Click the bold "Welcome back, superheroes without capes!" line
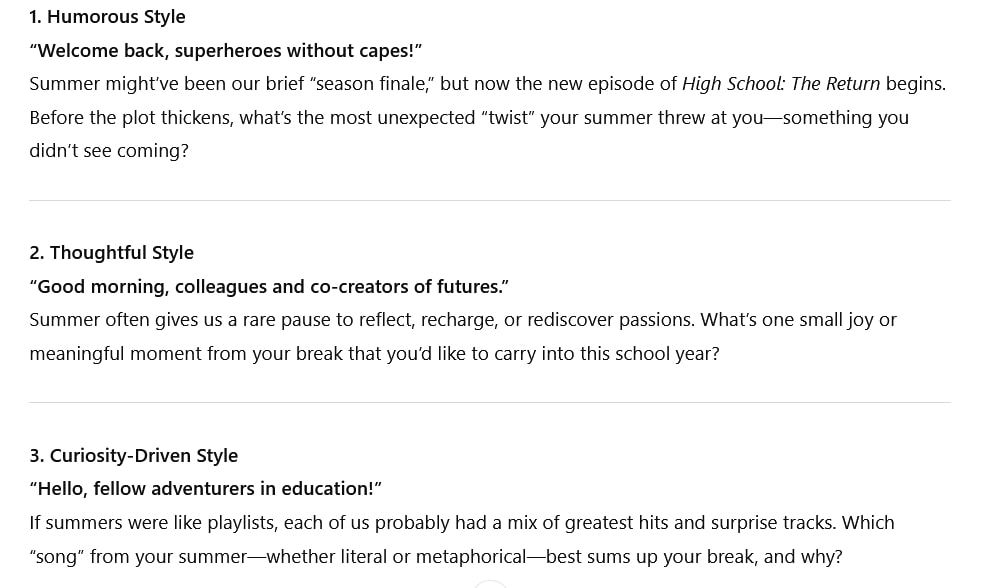This screenshot has height=588, width=987. 225,51
